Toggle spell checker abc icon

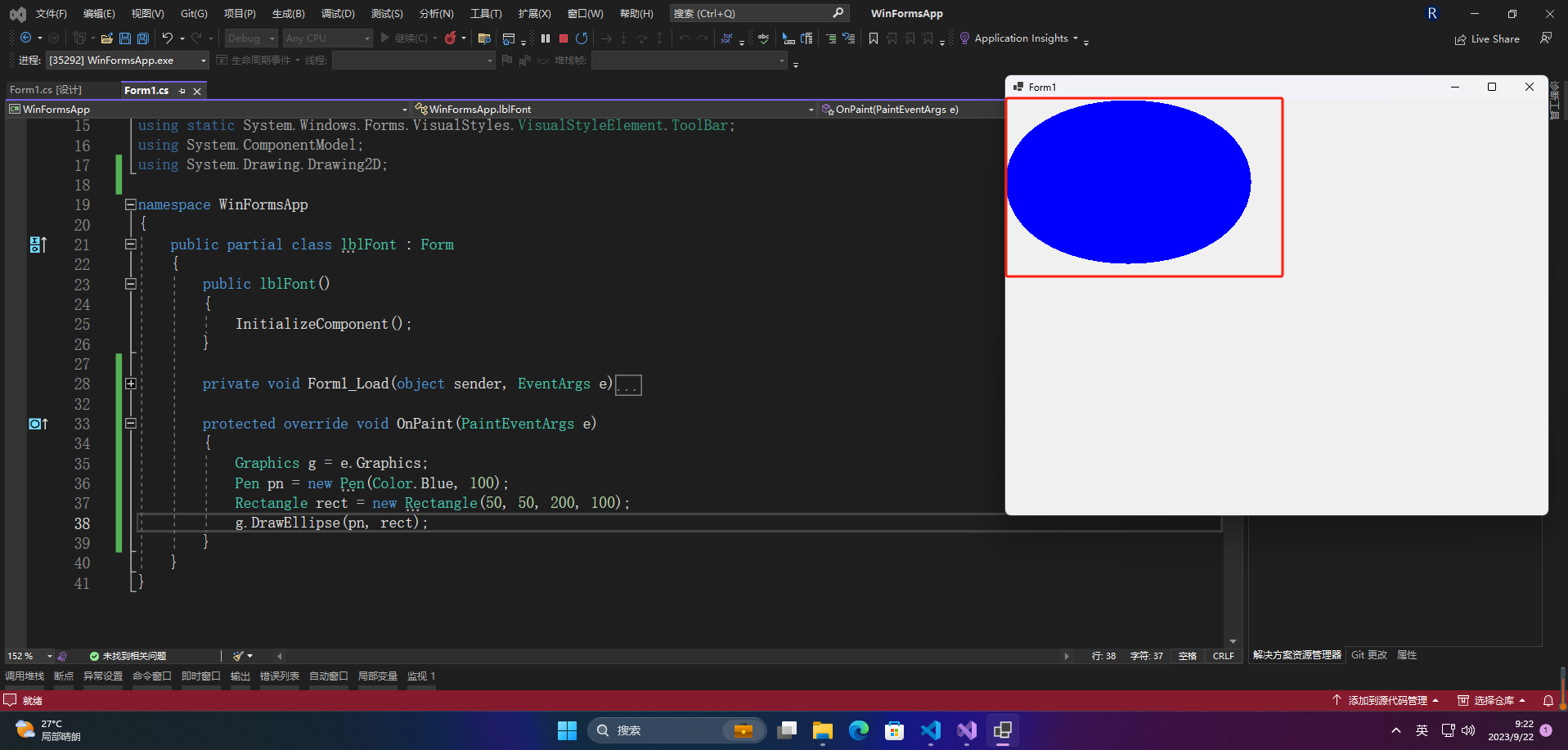click(763, 38)
